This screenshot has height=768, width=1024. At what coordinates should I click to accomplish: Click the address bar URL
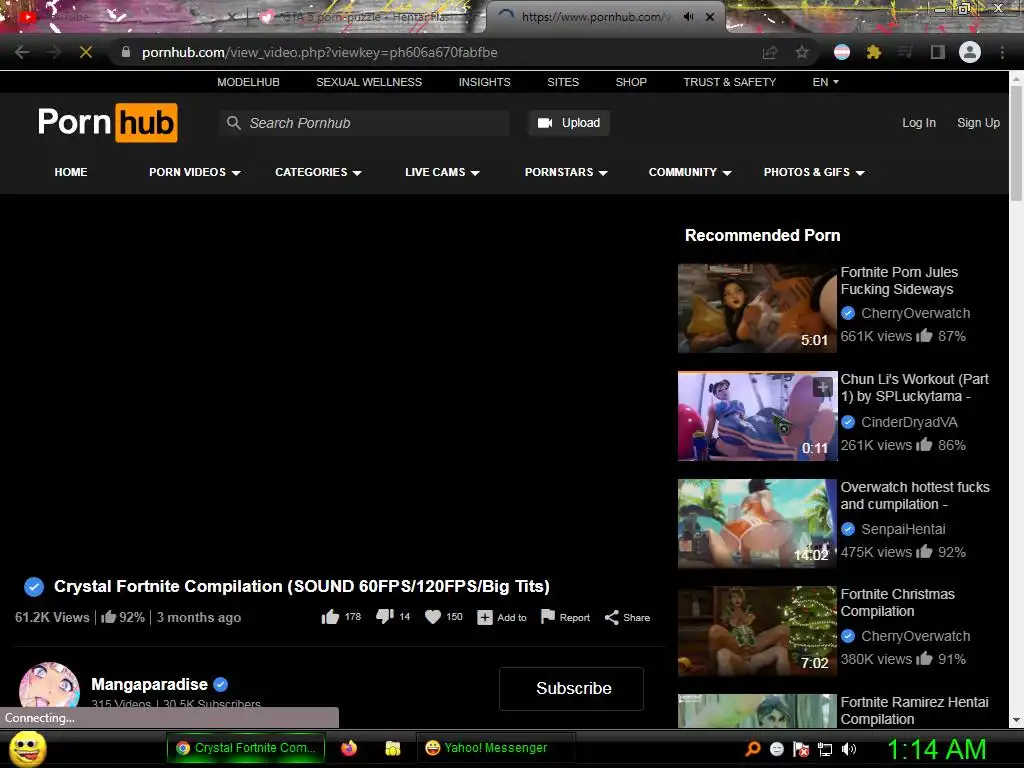click(x=319, y=52)
